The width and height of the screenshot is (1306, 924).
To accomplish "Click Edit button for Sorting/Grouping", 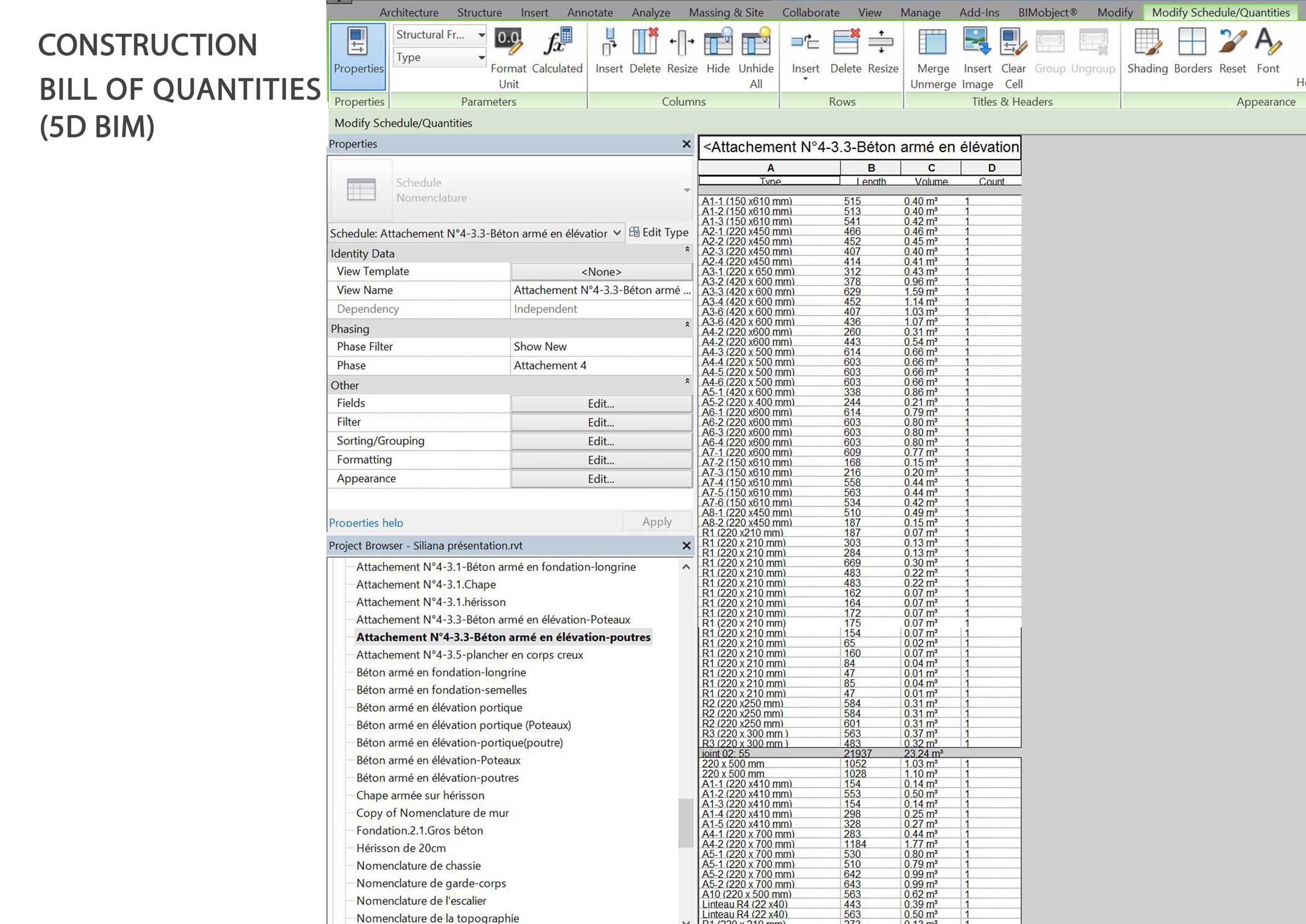I will point(601,441).
